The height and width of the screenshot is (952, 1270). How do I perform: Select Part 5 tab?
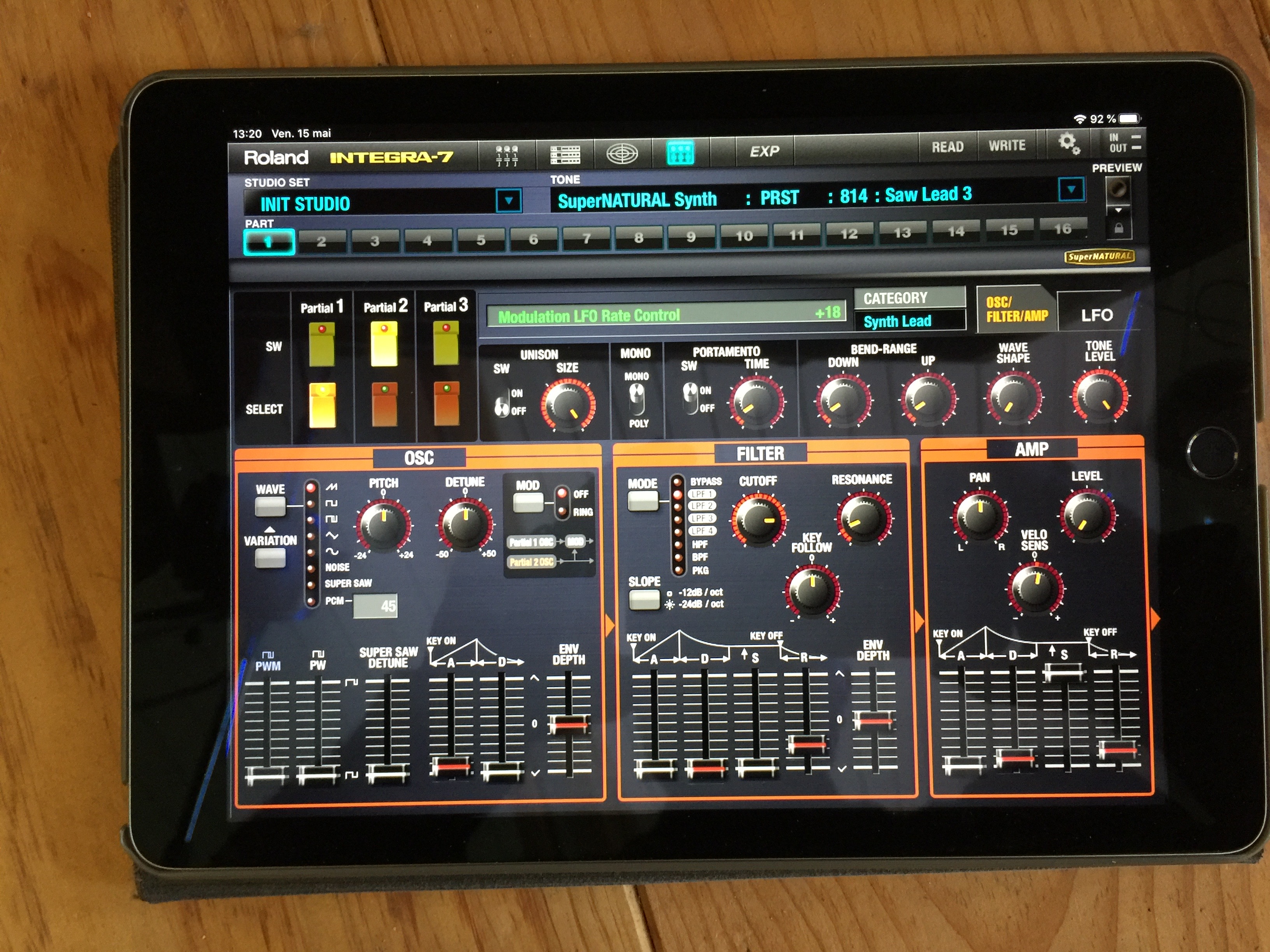point(481,240)
